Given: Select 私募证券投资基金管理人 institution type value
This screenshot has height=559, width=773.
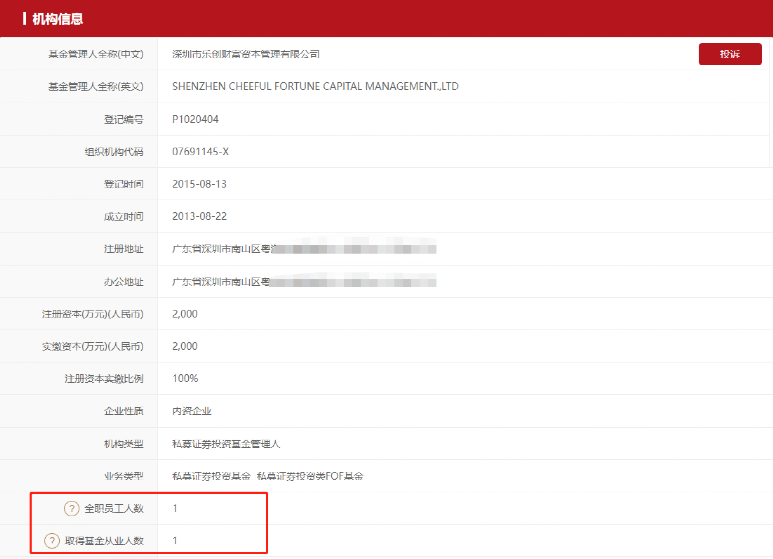Looking at the screenshot, I should click(x=226, y=444).
